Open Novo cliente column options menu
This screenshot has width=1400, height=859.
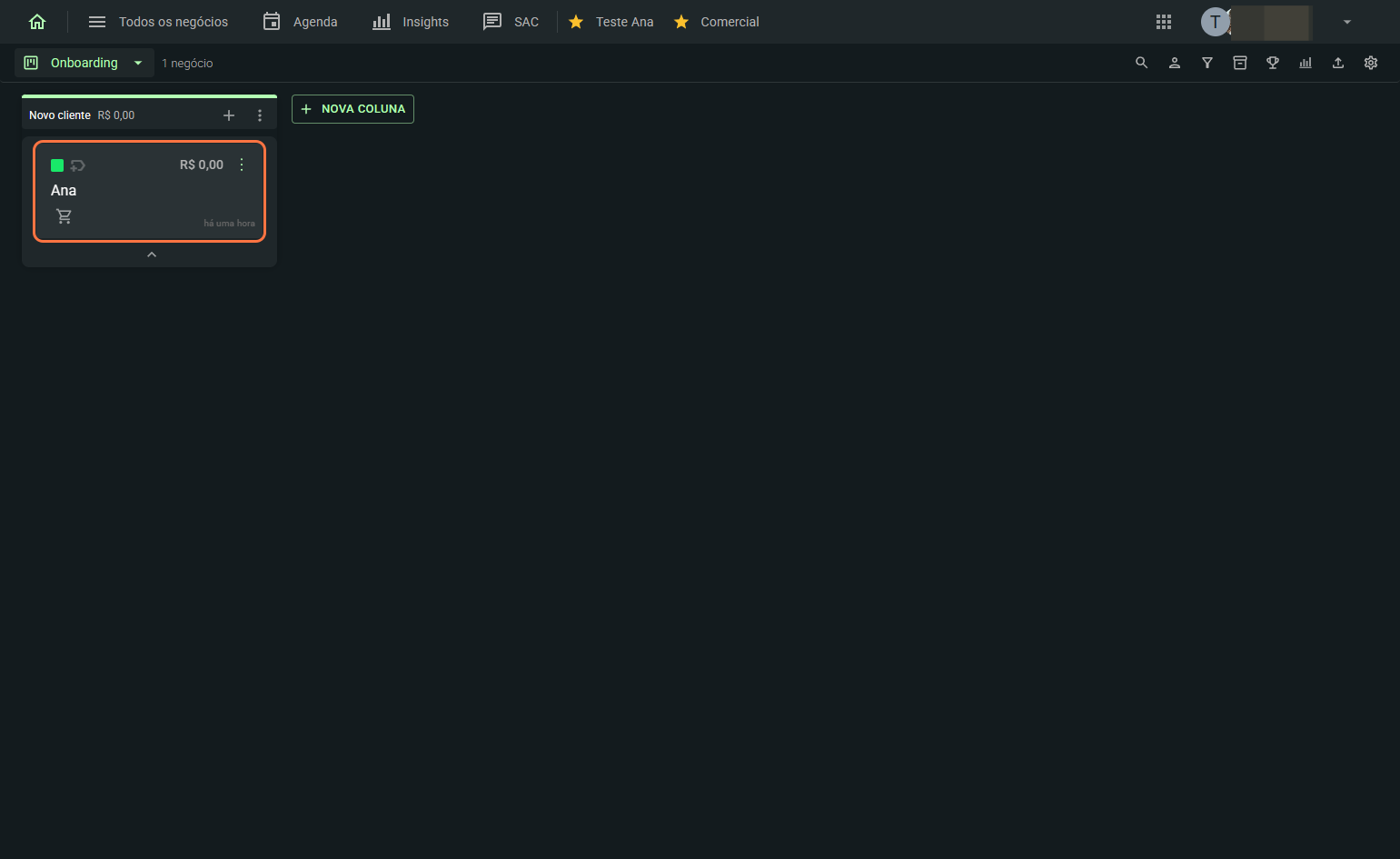point(260,115)
